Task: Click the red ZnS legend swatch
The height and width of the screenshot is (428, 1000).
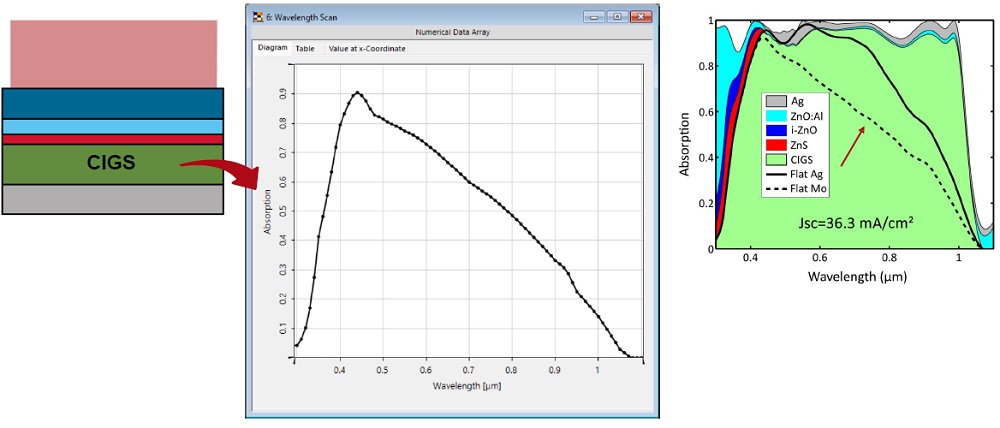Action: point(778,145)
